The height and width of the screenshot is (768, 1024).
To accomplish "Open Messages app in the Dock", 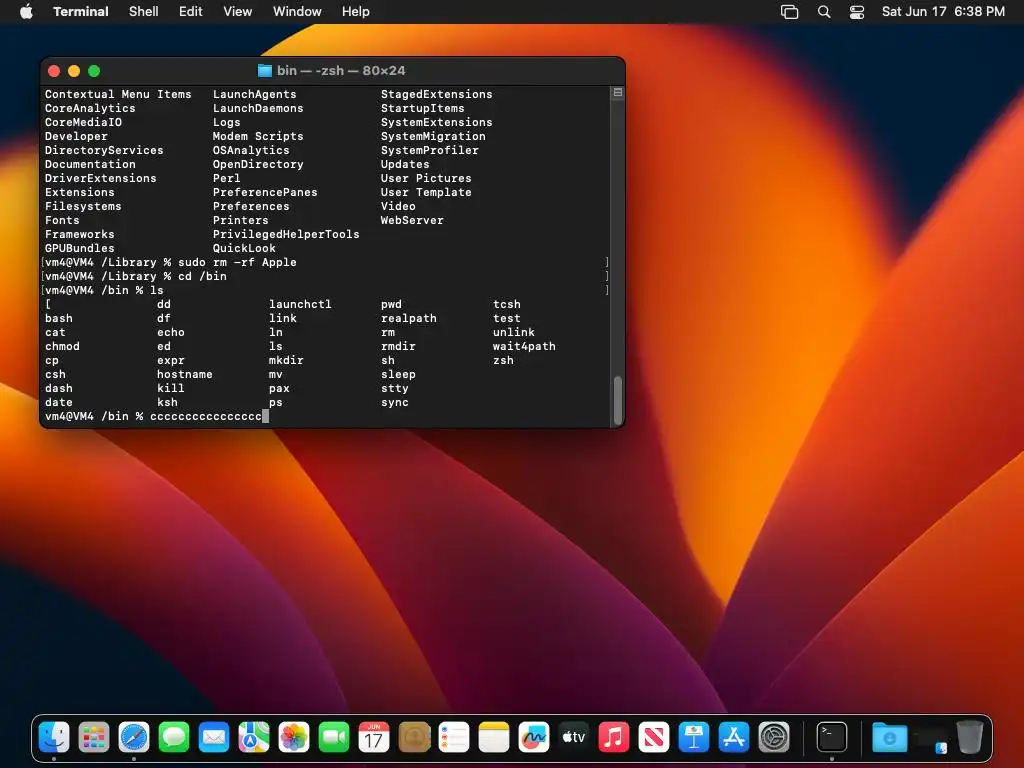I will pyautogui.click(x=174, y=737).
